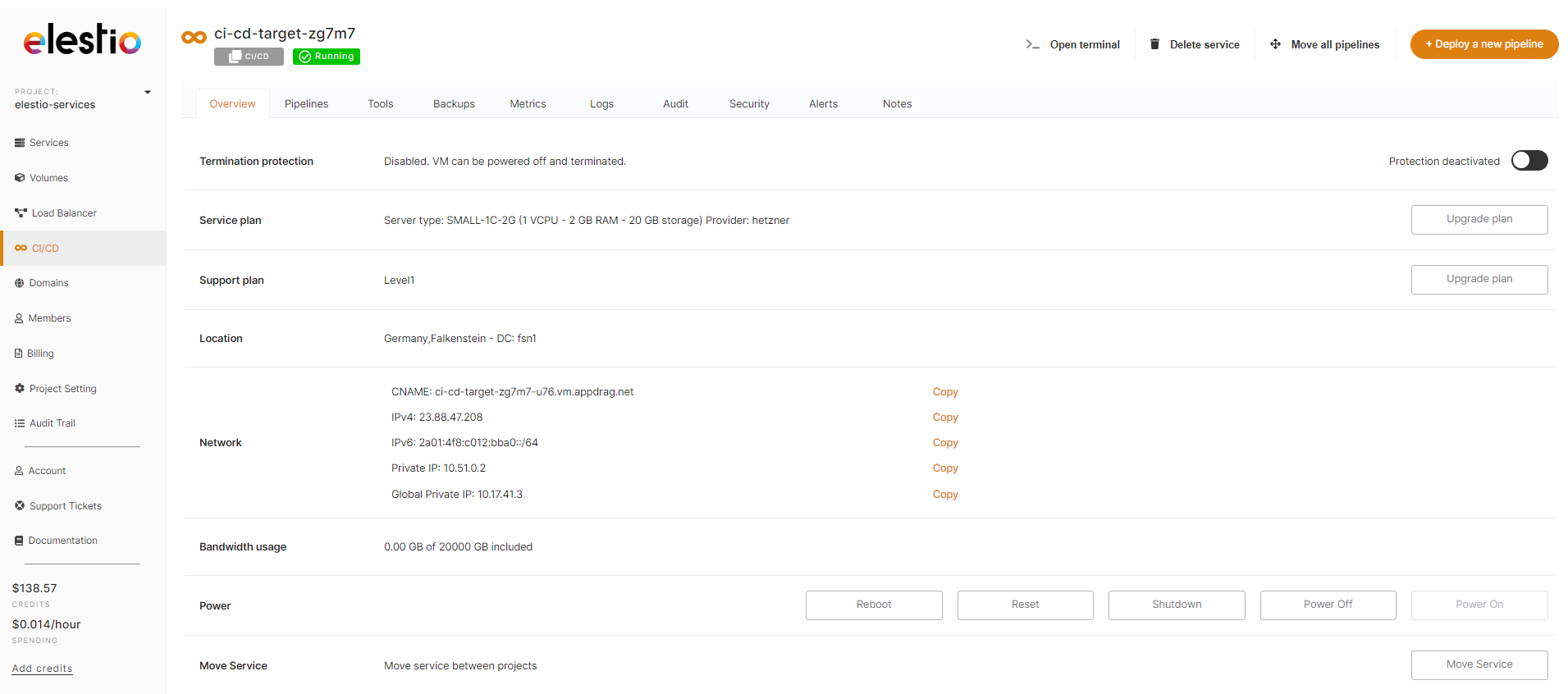Open Support Tickets in sidebar

point(65,506)
